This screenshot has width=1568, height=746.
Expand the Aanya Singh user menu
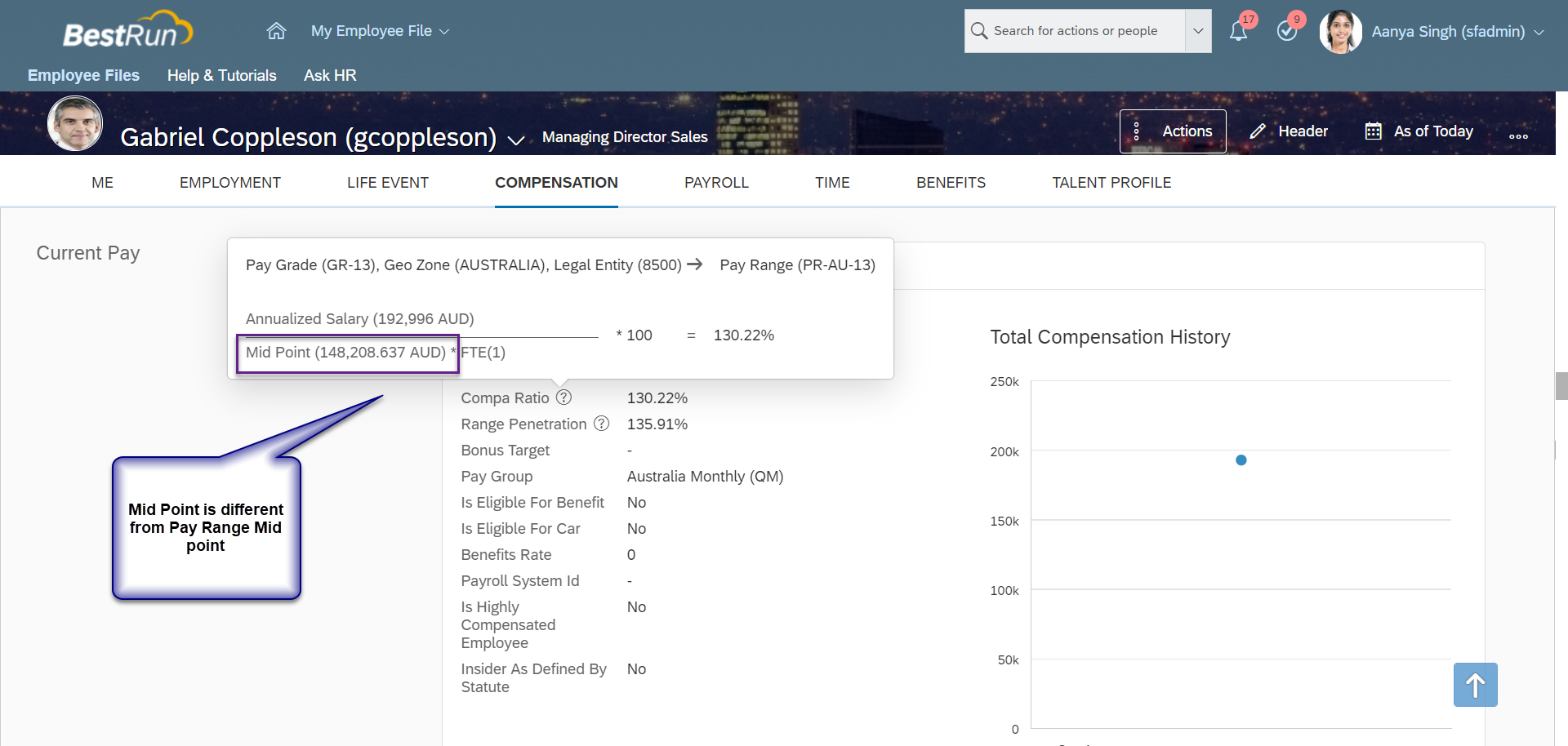(1539, 32)
